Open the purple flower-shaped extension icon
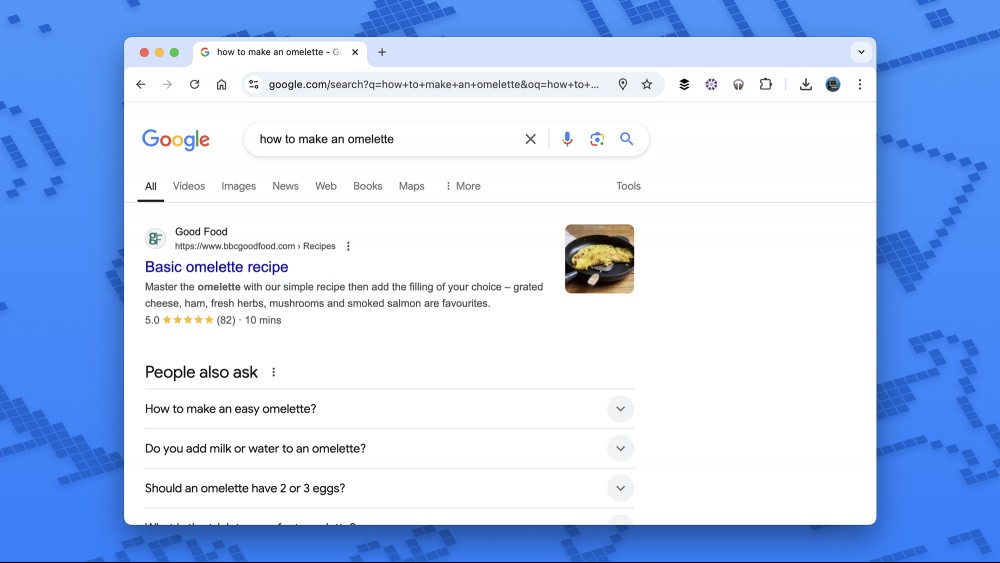Image resolution: width=1000 pixels, height=563 pixels. tap(711, 84)
